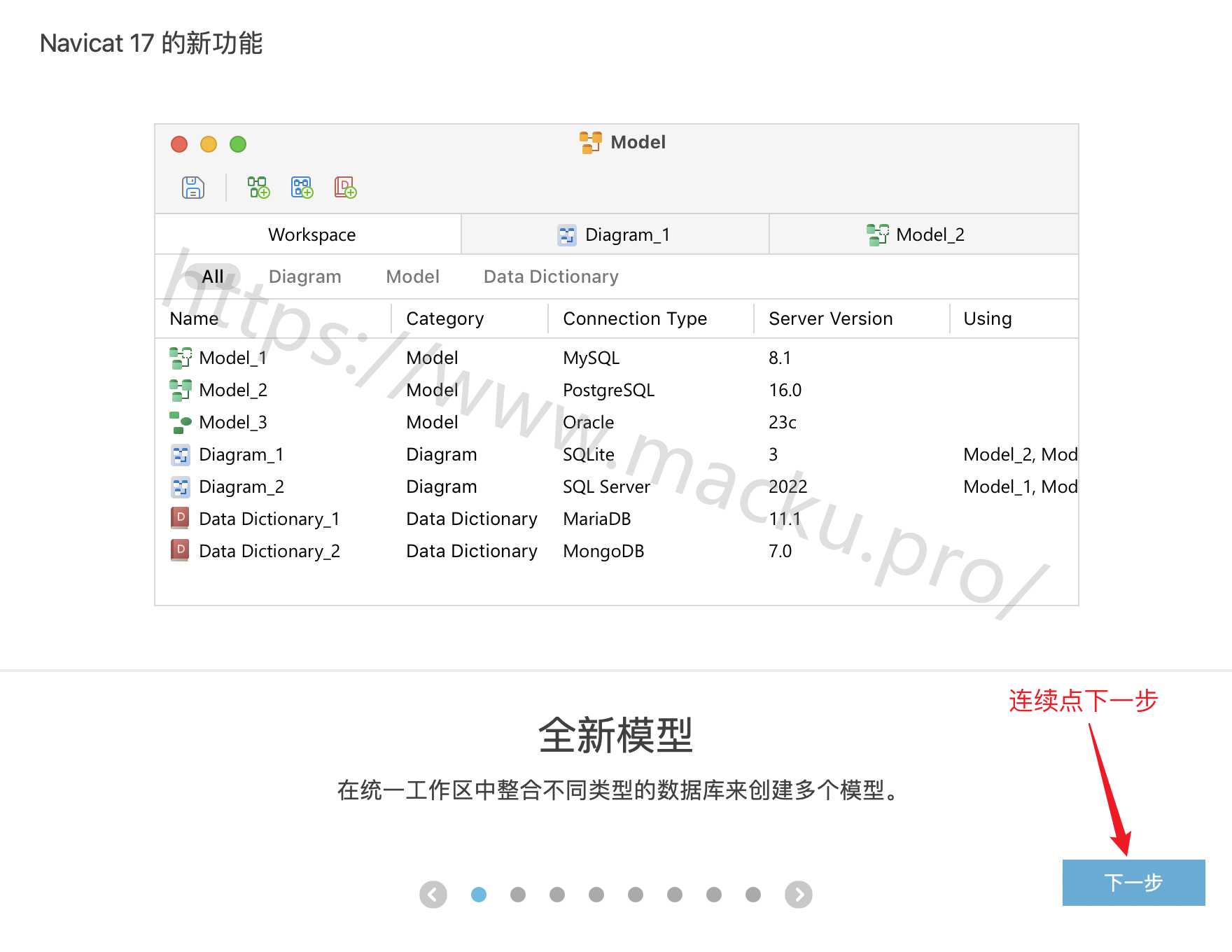This screenshot has width=1232, height=952.
Task: Click the 下一步 button
Action: click(1134, 883)
